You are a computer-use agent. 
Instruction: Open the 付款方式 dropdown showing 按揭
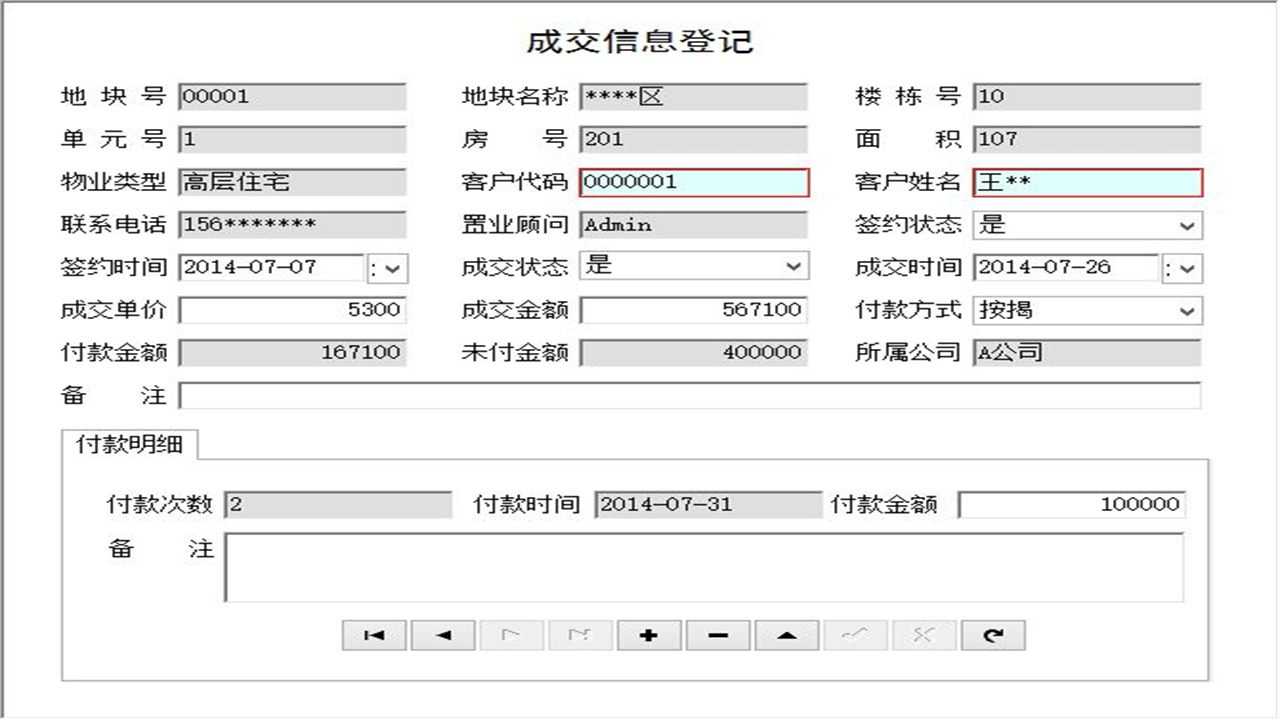coord(1188,310)
